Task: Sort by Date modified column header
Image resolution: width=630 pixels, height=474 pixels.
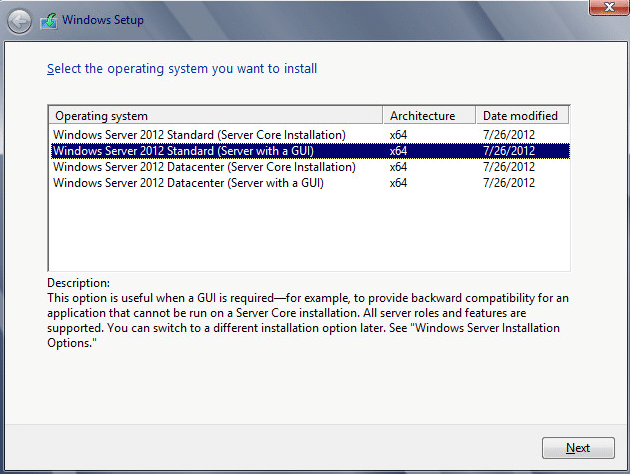Action: pyautogui.click(x=522, y=116)
